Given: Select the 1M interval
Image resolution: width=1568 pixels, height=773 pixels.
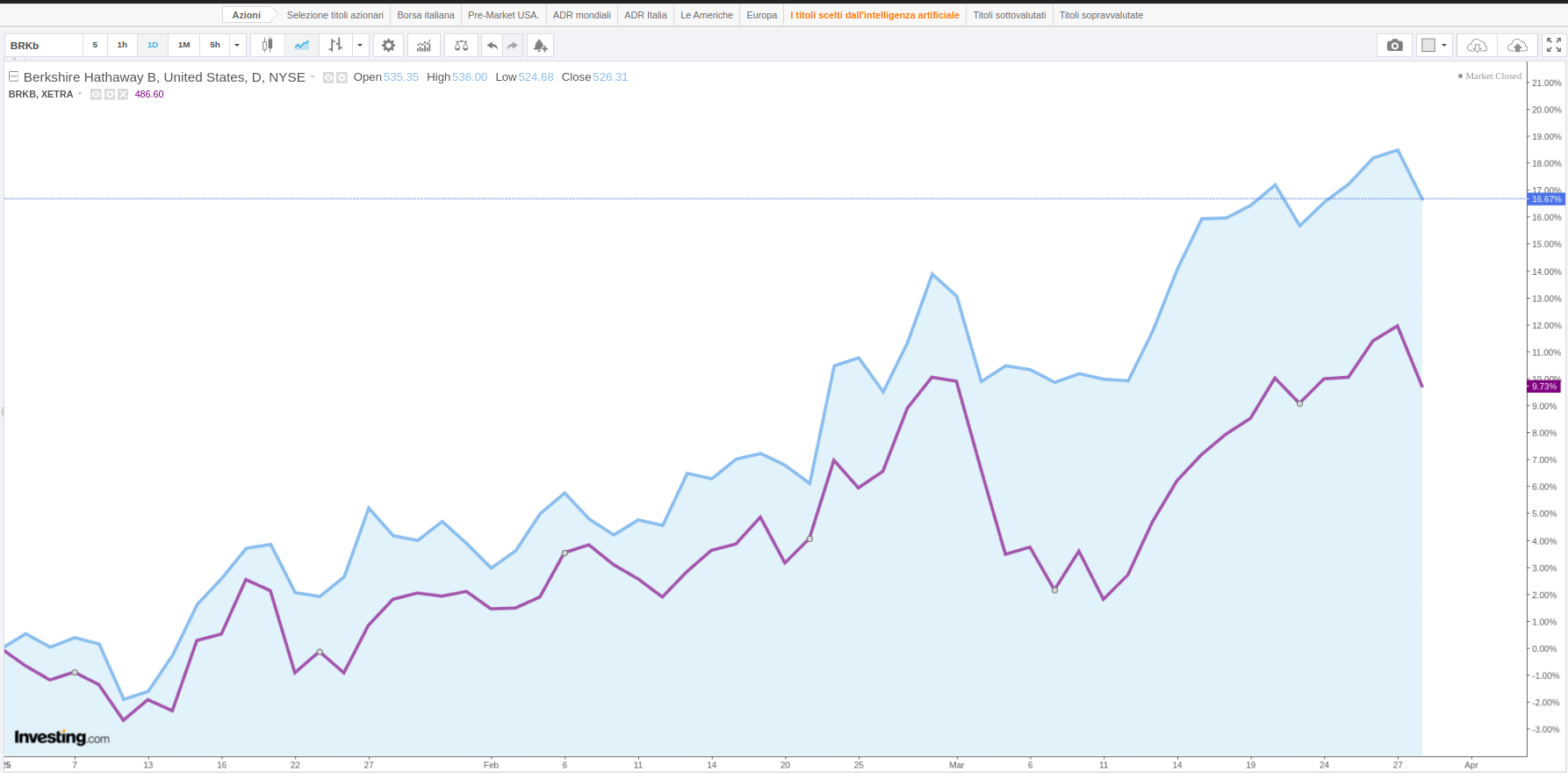Looking at the screenshot, I should [183, 45].
